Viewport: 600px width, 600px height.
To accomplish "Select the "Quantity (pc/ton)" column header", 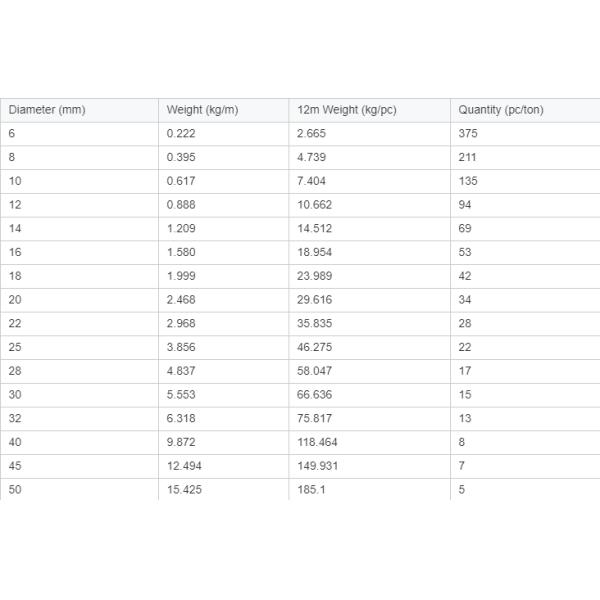I will [x=501, y=110].
